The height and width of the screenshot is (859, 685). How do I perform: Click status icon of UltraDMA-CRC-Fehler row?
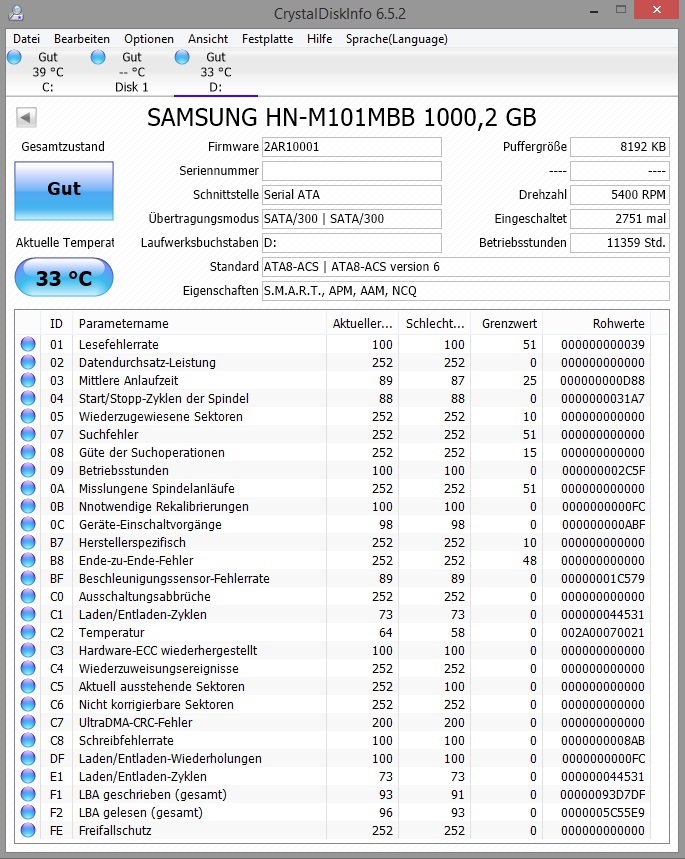pos(28,722)
